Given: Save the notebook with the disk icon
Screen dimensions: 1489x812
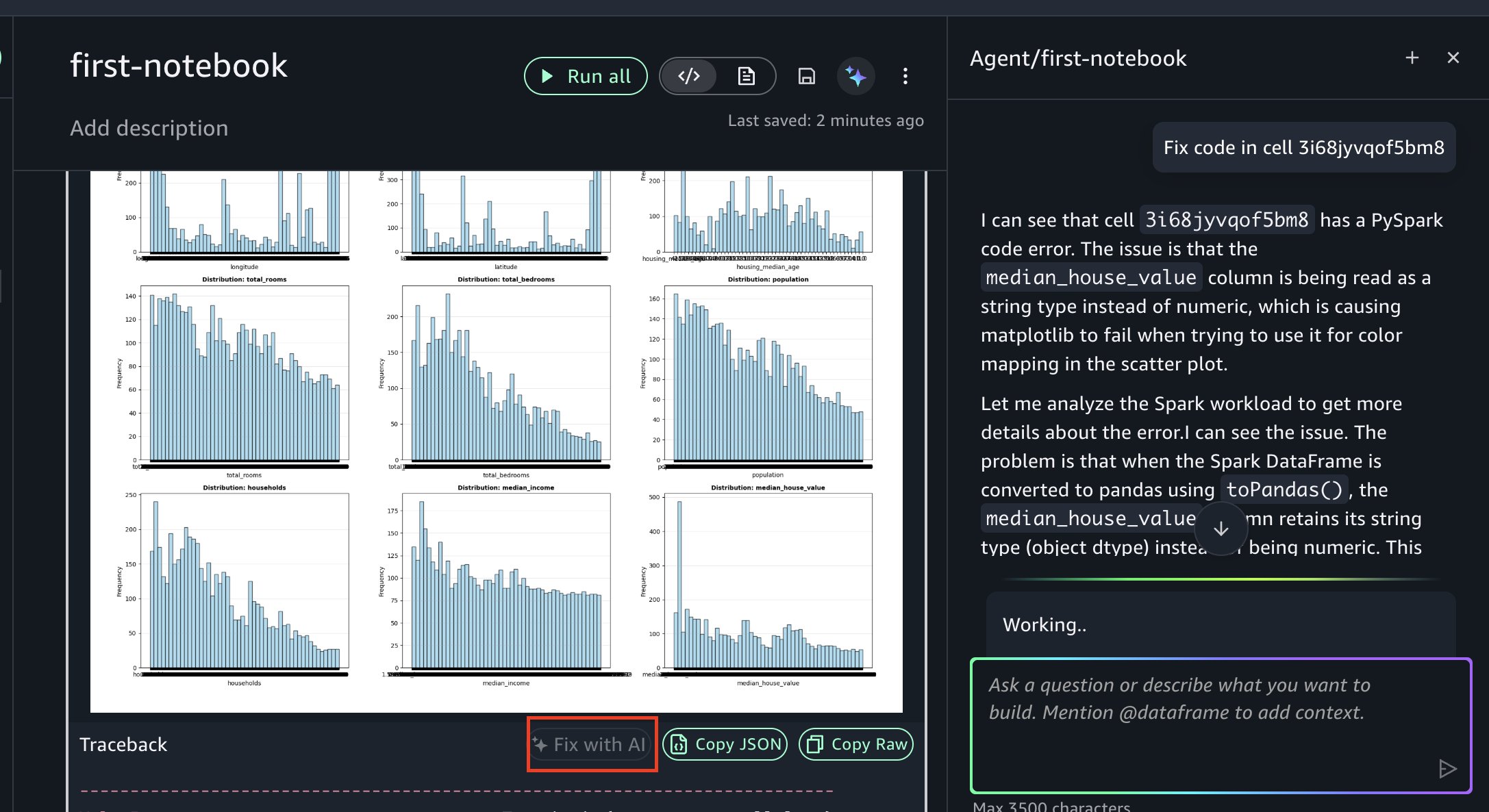Looking at the screenshot, I should click(x=807, y=76).
